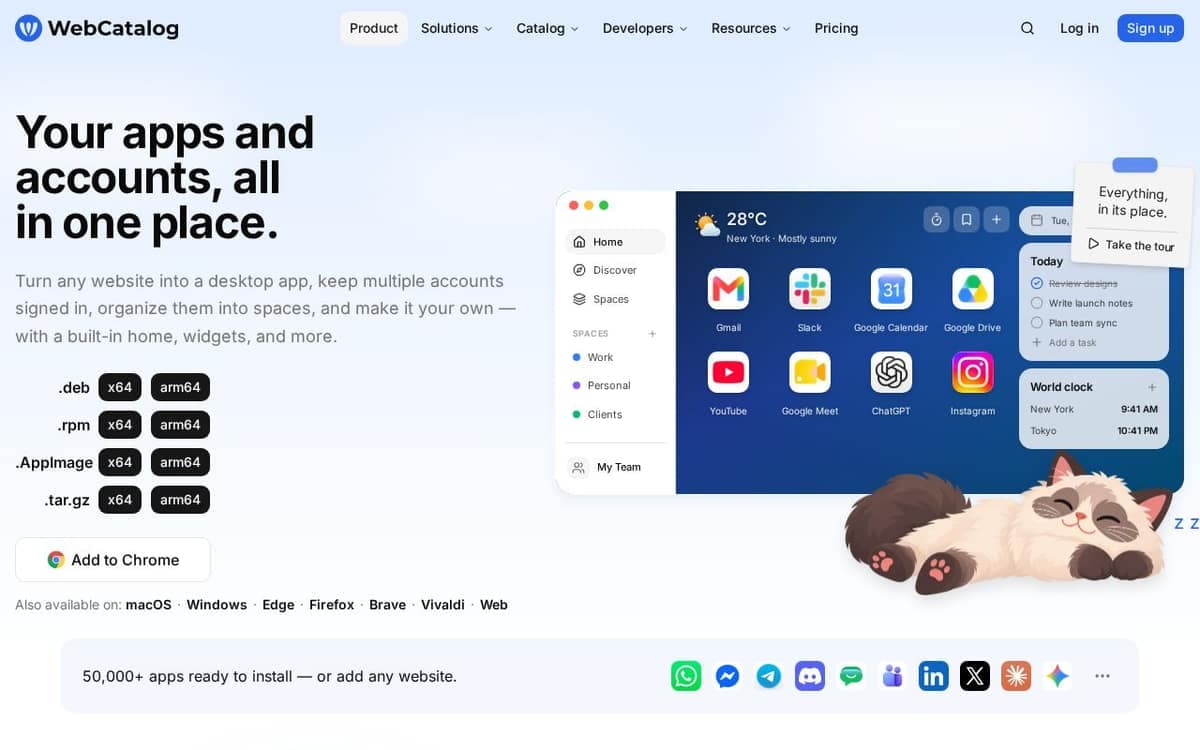This screenshot has height=750, width=1200.
Task: Download .AppImage arm64 build
Action: pos(180,462)
